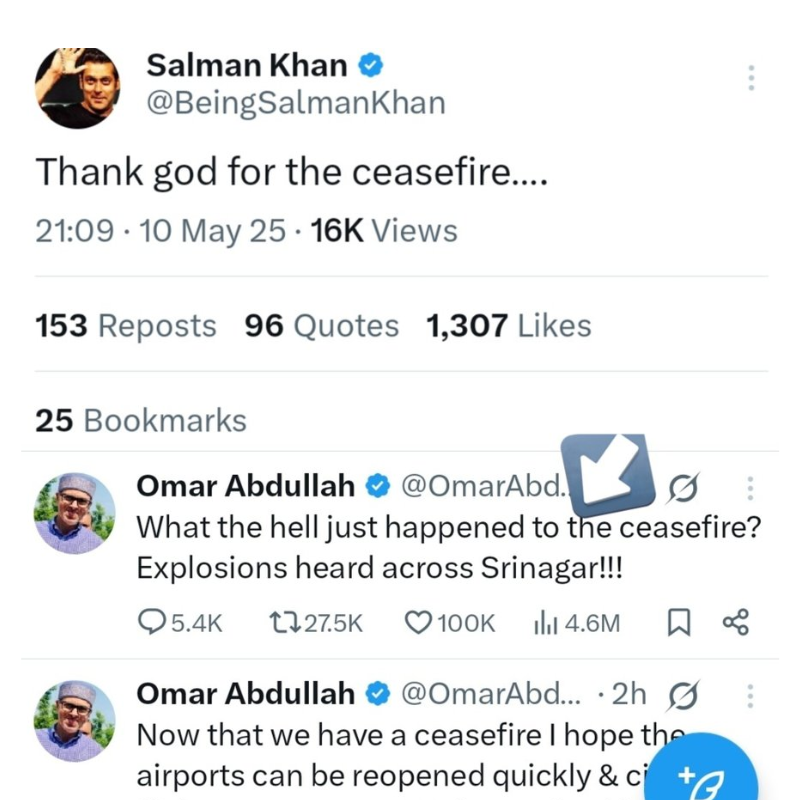The image size is (800, 800).
Task: View the 96 Quotes list
Action: 321,326
